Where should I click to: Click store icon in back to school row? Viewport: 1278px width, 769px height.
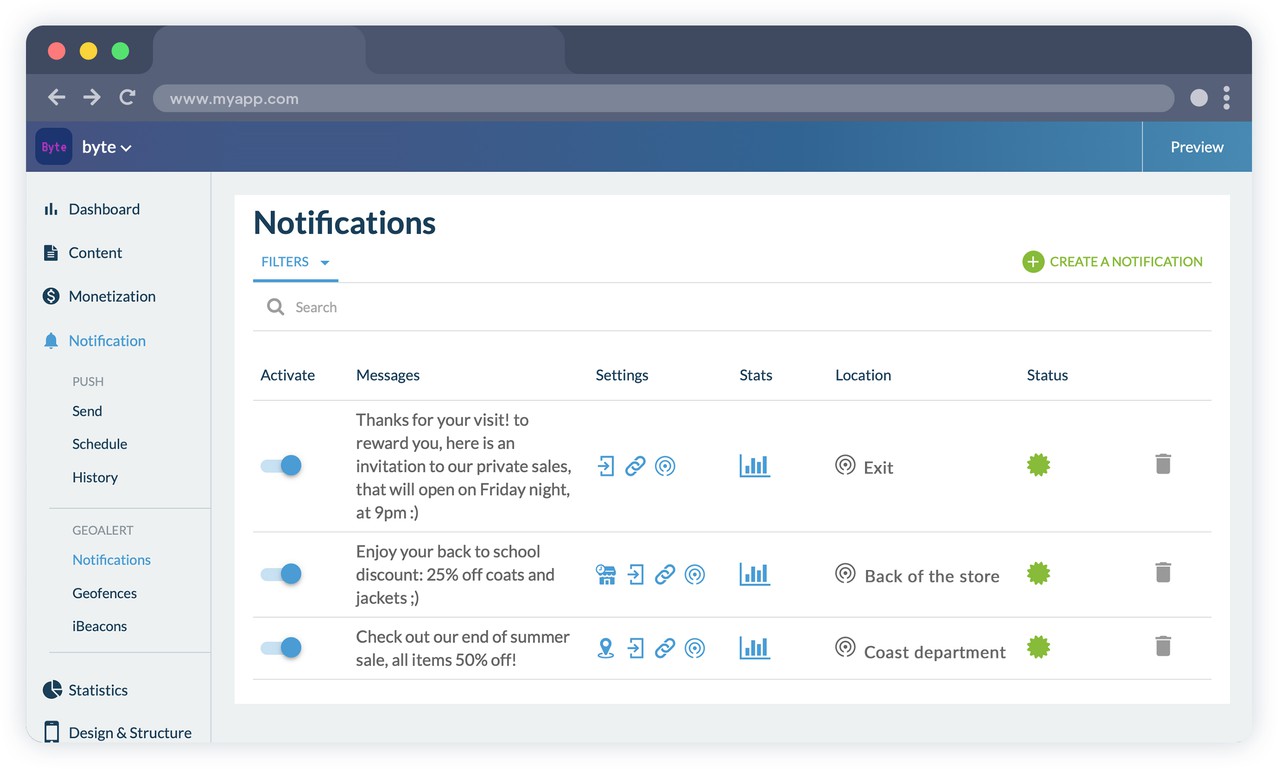605,574
